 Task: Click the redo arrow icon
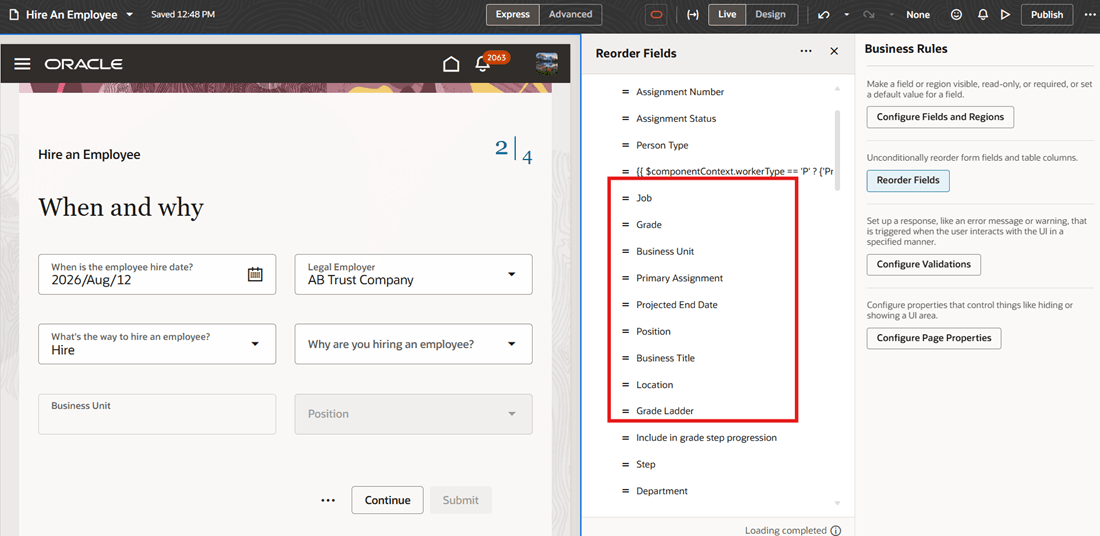click(868, 15)
